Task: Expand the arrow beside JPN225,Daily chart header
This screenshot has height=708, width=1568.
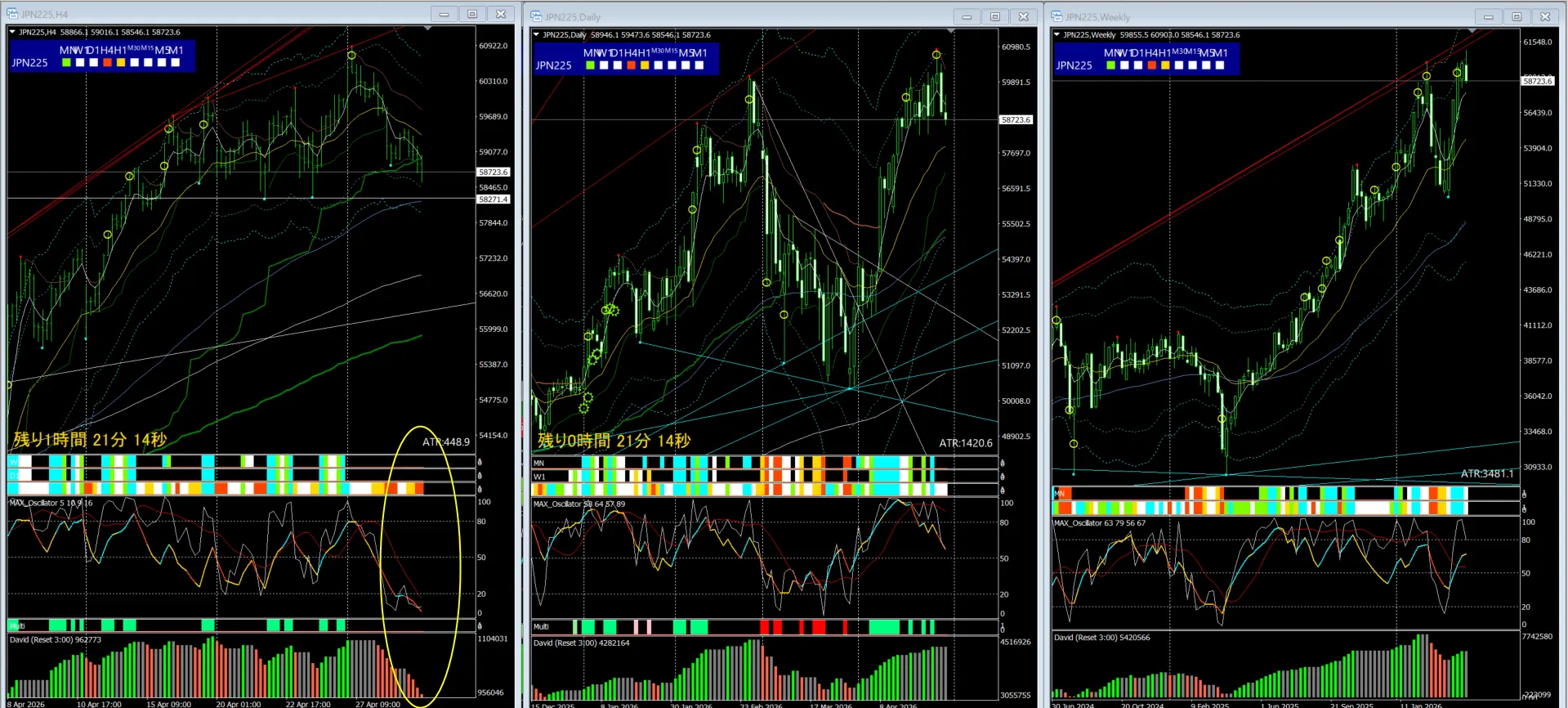Action: 536,34
